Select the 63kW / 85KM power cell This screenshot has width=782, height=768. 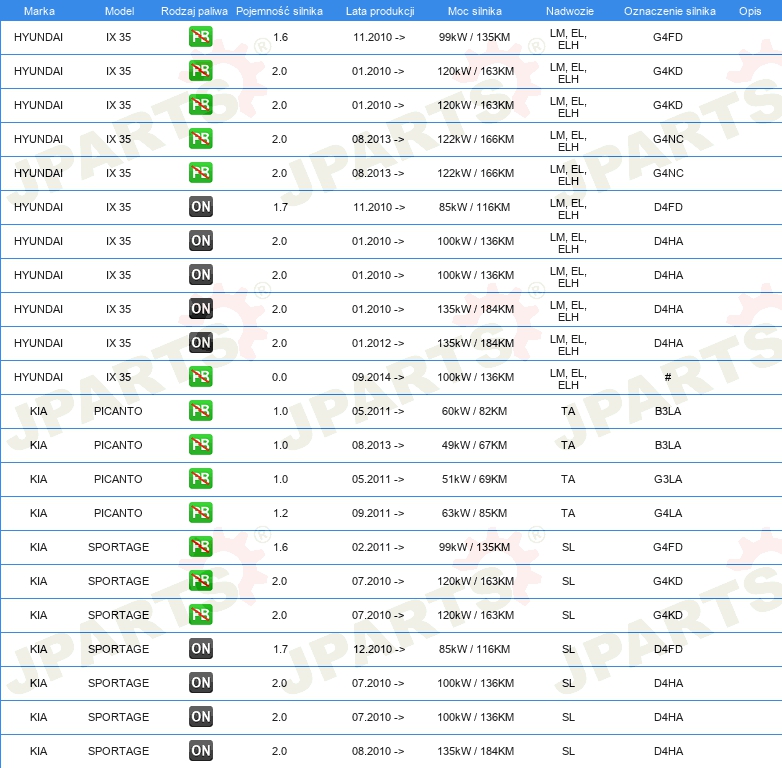click(x=474, y=513)
